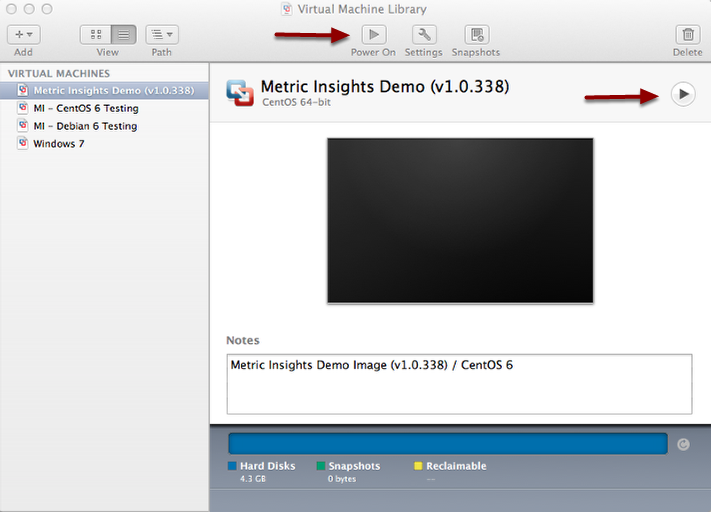Click the MI - CentOS 6 Testing file icon
The width and height of the screenshot is (711, 512).
(23, 107)
